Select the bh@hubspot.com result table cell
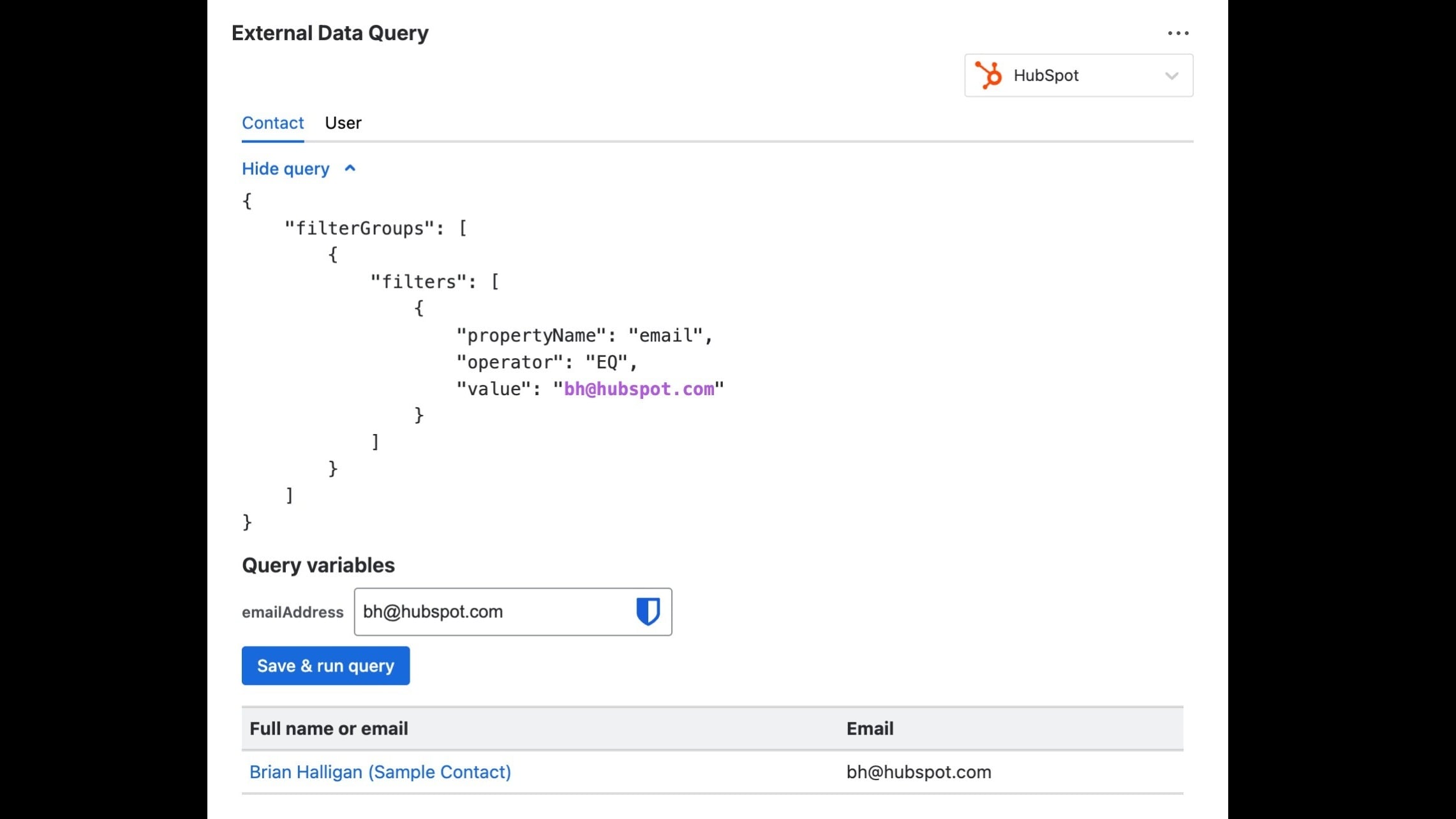Screen dimensions: 1456x819 (918, 772)
